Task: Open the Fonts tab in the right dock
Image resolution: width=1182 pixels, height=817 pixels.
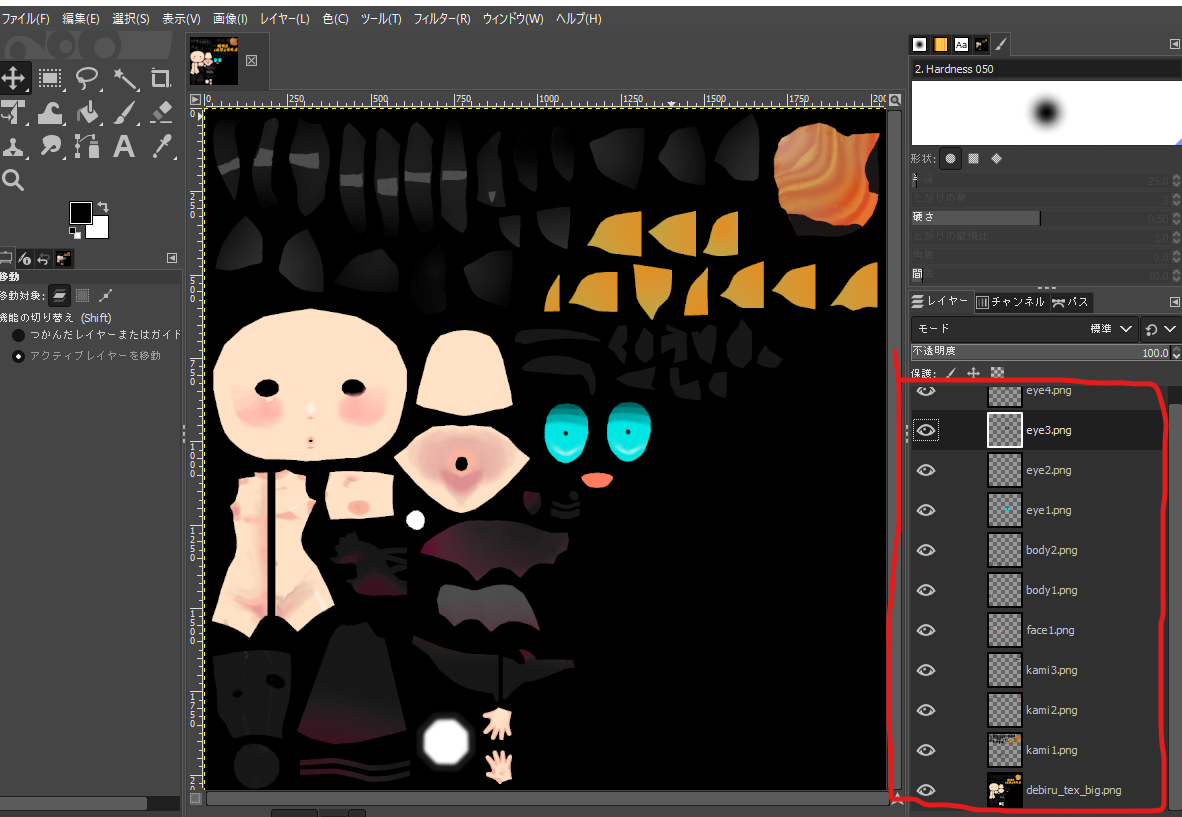Action: coord(960,44)
